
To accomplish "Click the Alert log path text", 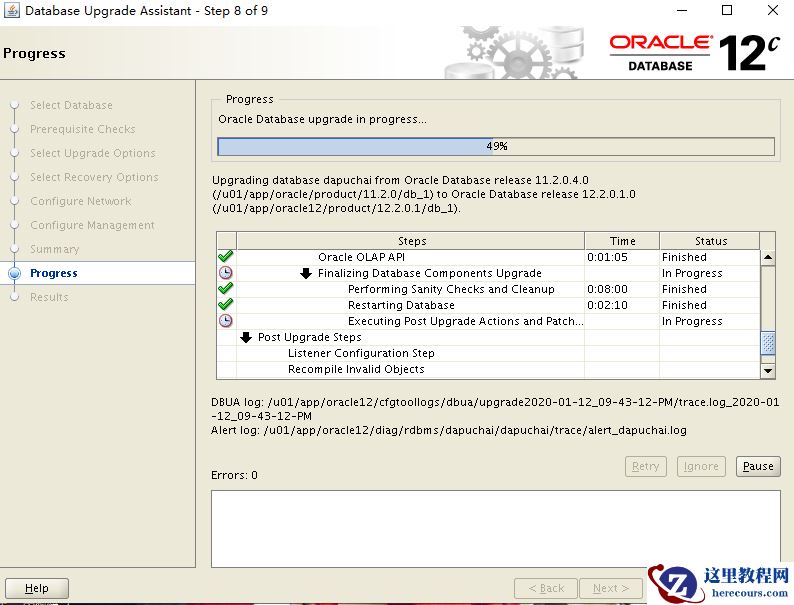I will click(449, 430).
